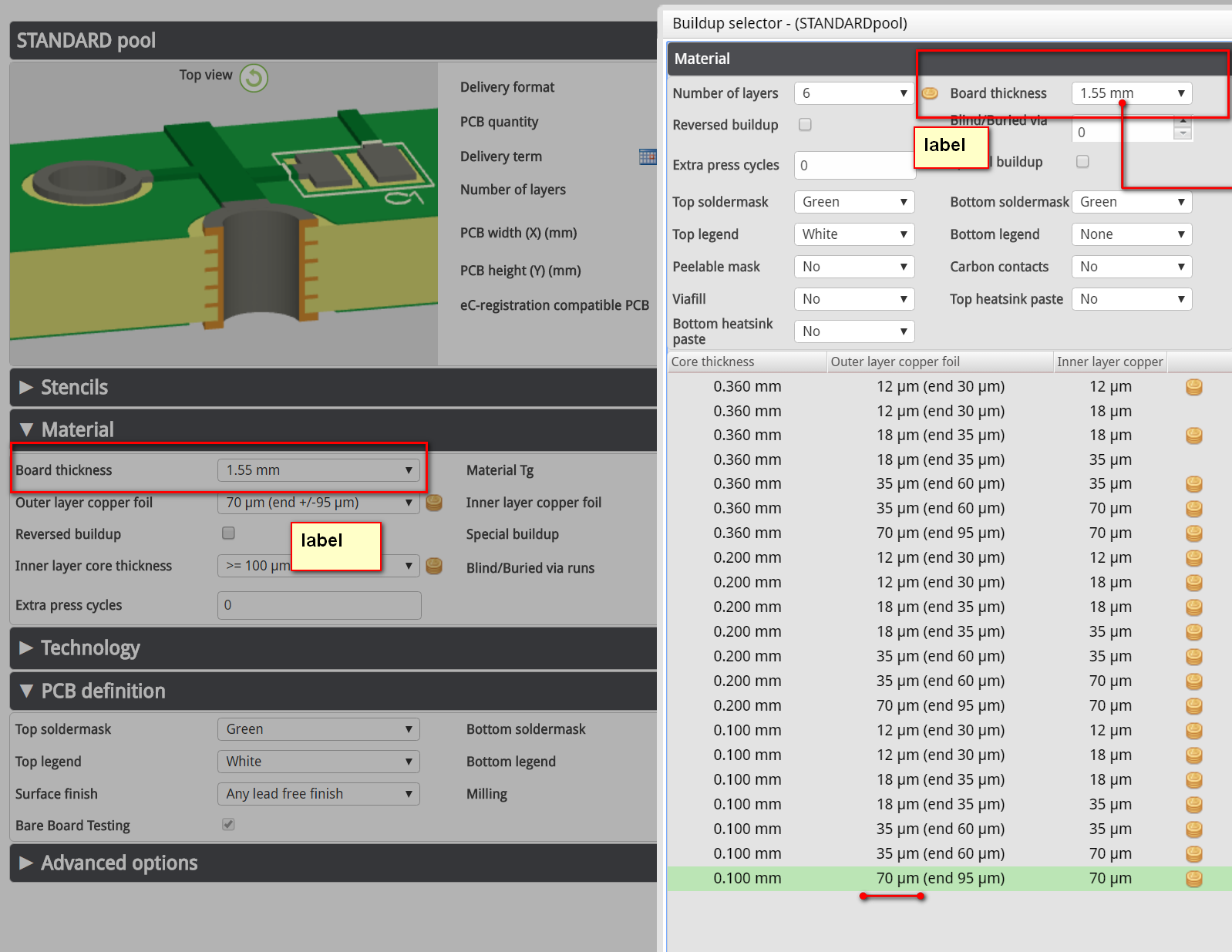Toggle the Bare Board Testing checkbox
The height and width of the screenshot is (952, 1232).
tap(228, 824)
